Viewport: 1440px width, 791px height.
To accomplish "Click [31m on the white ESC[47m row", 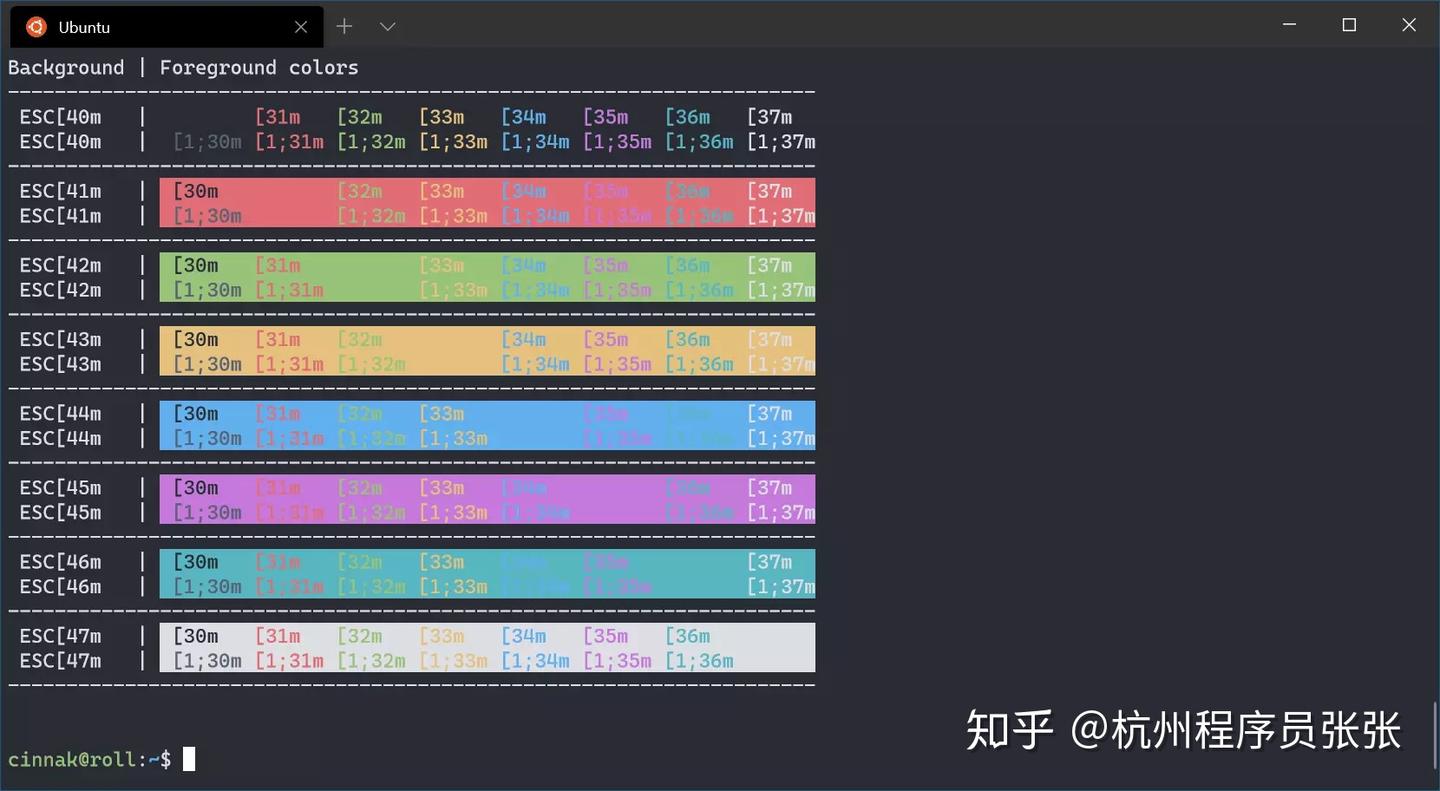I will coord(277,635).
